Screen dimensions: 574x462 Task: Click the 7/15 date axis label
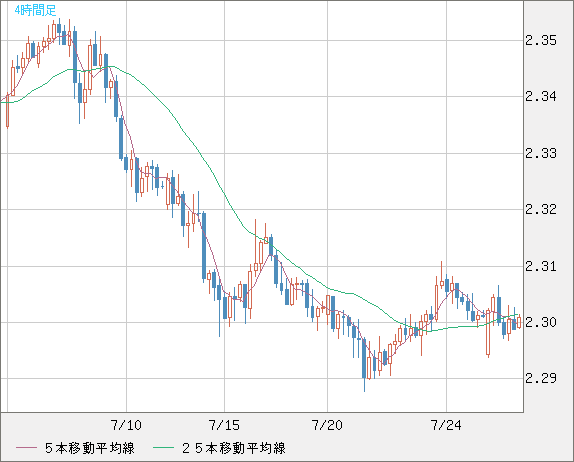[x=224, y=425]
